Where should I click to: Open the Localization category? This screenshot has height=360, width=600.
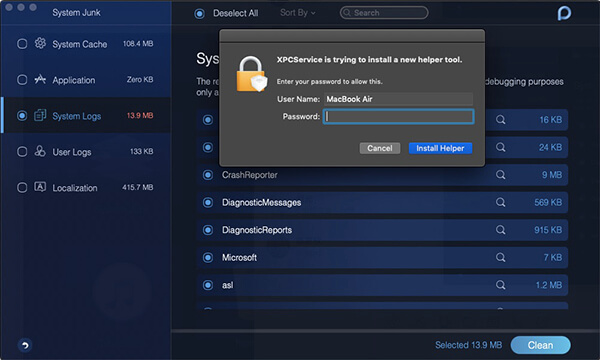pos(86,187)
